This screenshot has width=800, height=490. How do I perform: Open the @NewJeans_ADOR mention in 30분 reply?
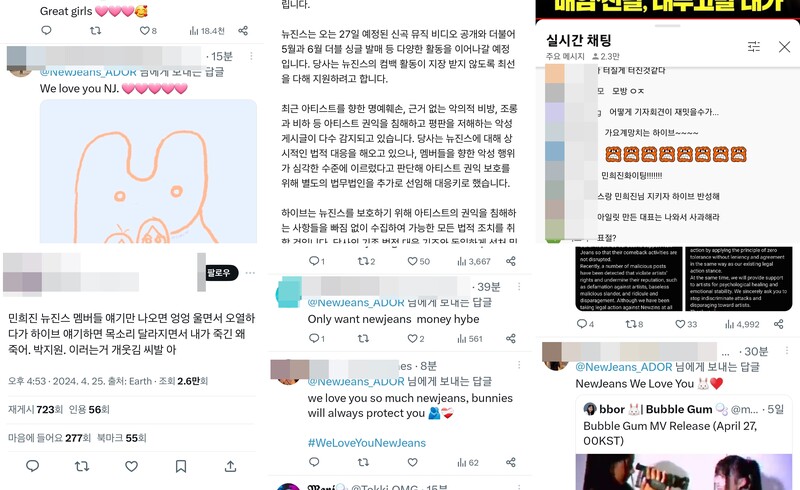pyautogui.click(x=623, y=367)
